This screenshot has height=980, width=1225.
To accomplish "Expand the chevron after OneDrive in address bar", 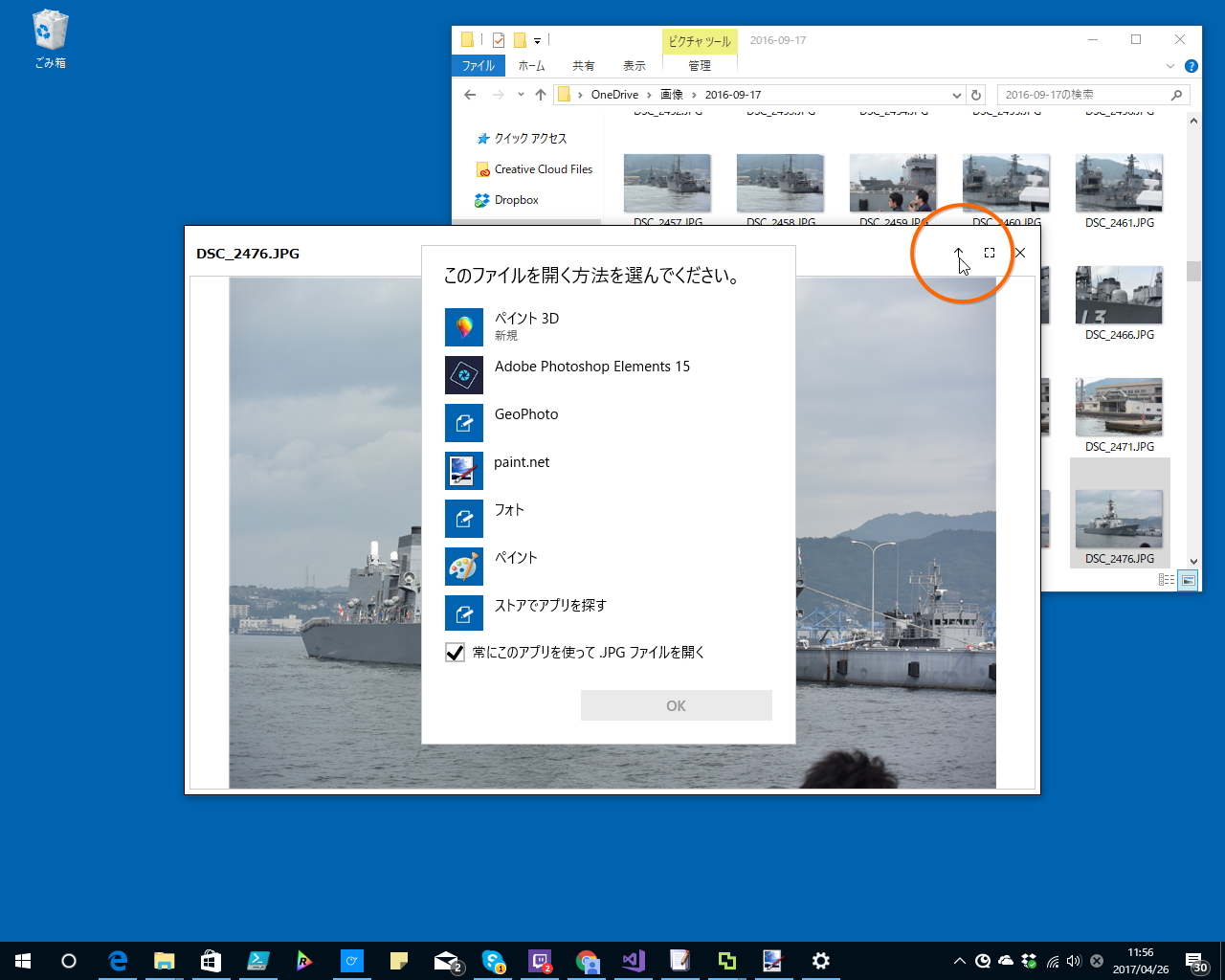I will (649, 95).
